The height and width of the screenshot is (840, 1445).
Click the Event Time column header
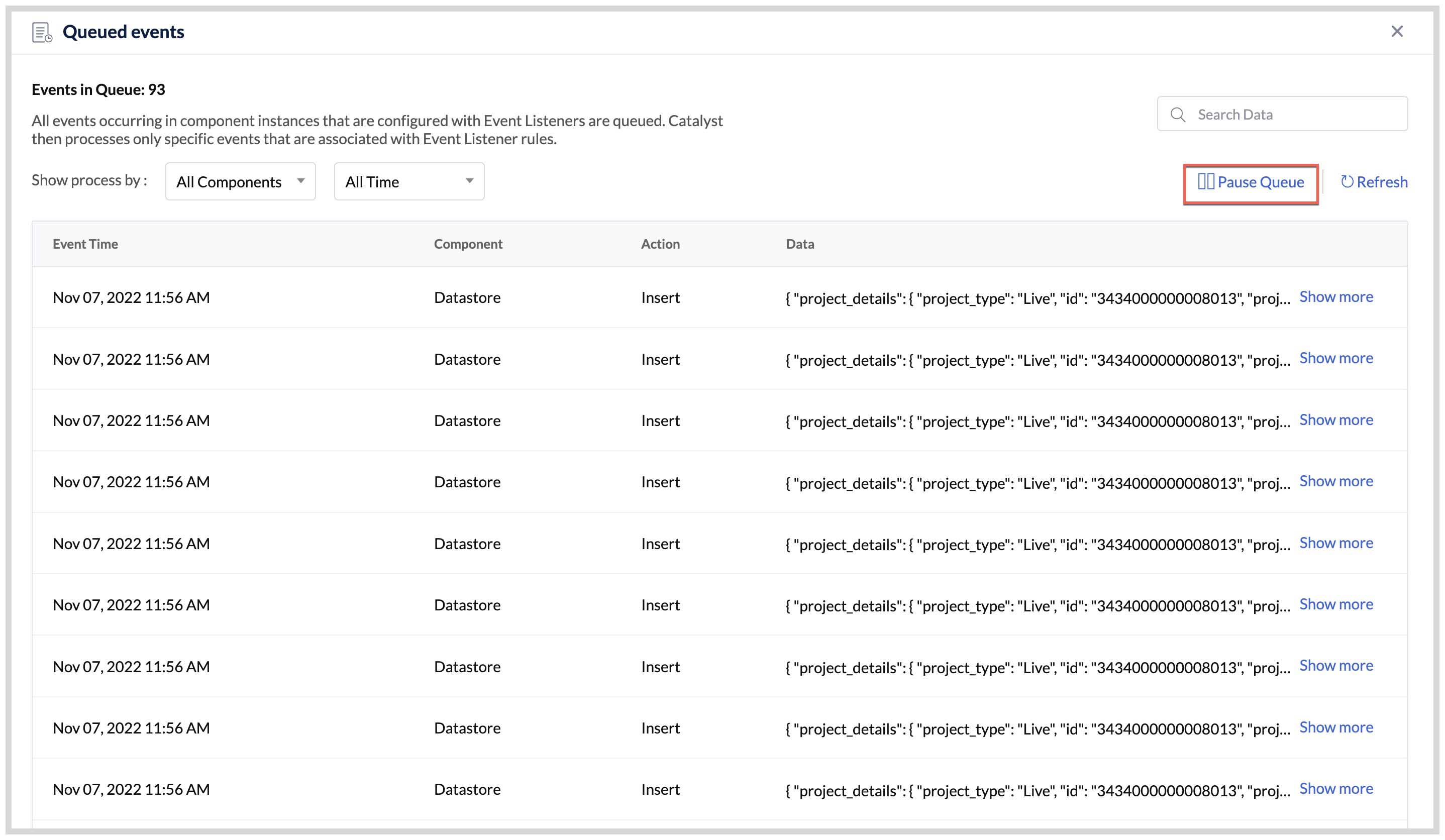[x=85, y=244]
